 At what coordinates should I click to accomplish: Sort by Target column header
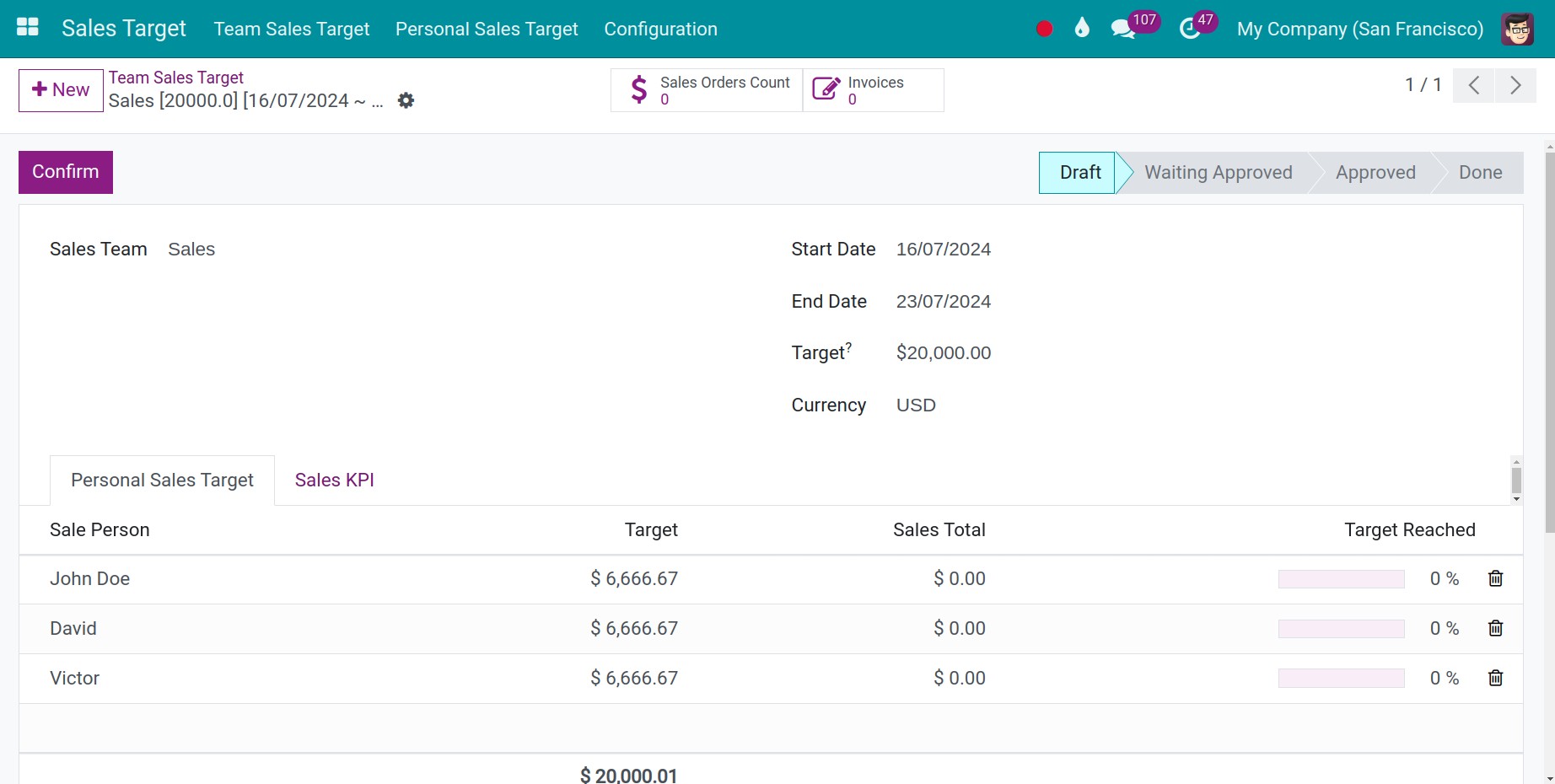pyautogui.click(x=651, y=530)
